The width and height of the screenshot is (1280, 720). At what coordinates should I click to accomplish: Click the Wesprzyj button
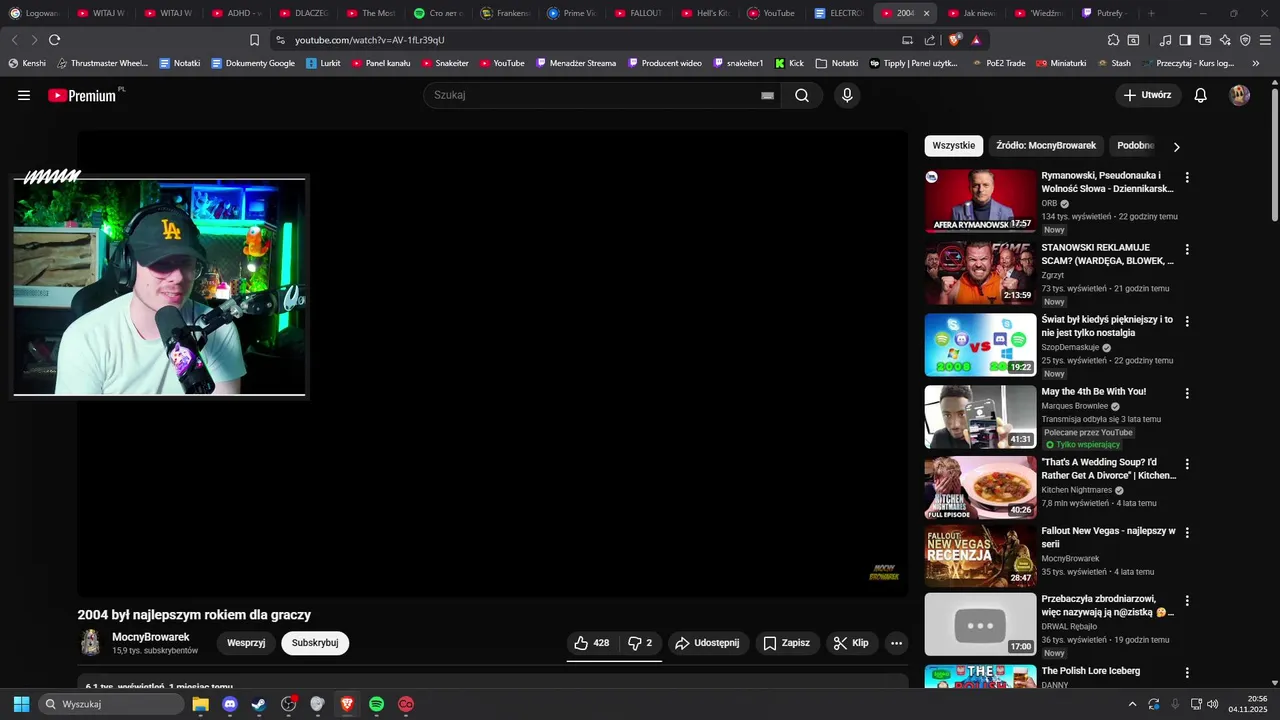246,643
